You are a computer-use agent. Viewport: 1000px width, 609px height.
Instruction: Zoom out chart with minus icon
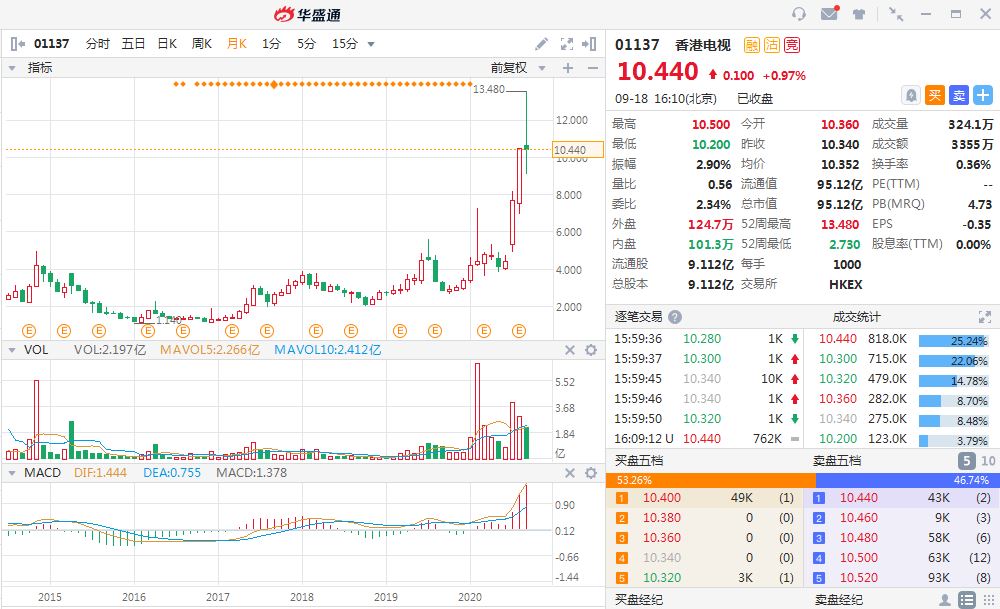592,68
